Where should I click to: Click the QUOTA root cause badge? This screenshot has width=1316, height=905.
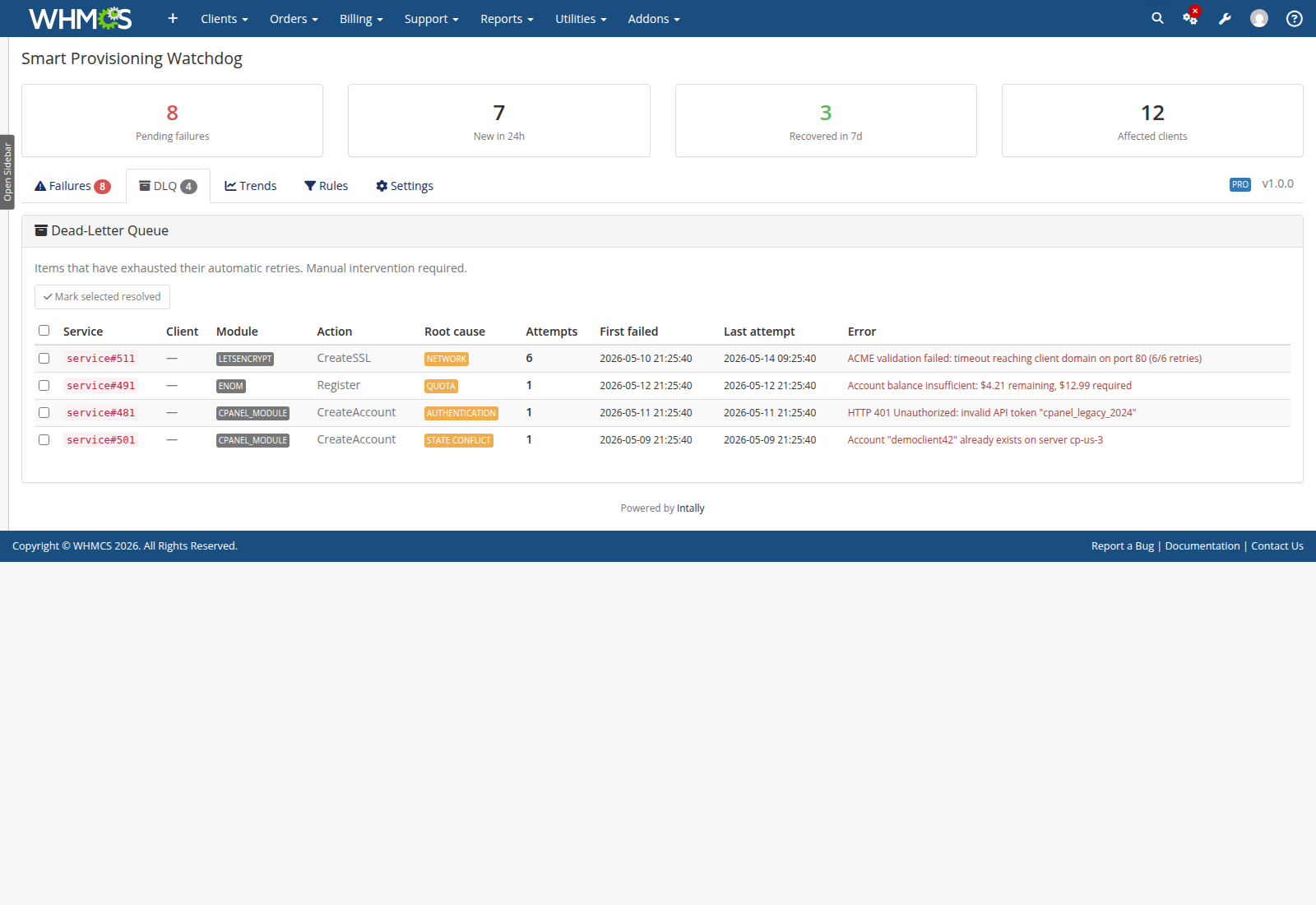(441, 386)
